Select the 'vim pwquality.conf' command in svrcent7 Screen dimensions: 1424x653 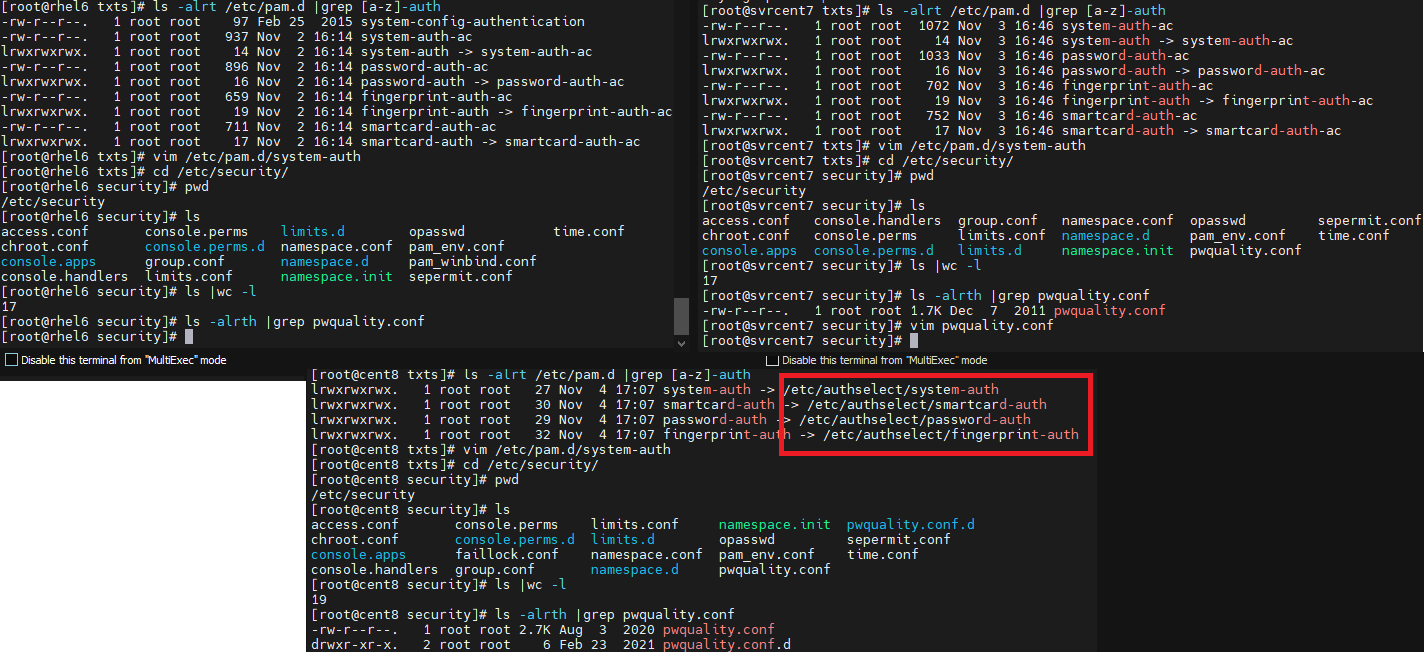982,325
